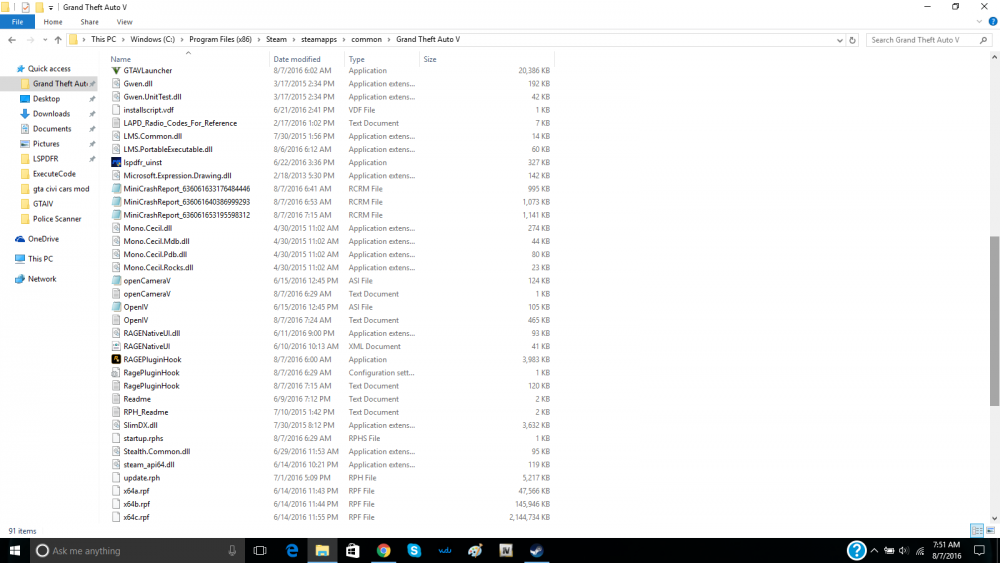Select the SlimDX.dll file
Image resolution: width=1000 pixels, height=563 pixels.
(x=140, y=425)
